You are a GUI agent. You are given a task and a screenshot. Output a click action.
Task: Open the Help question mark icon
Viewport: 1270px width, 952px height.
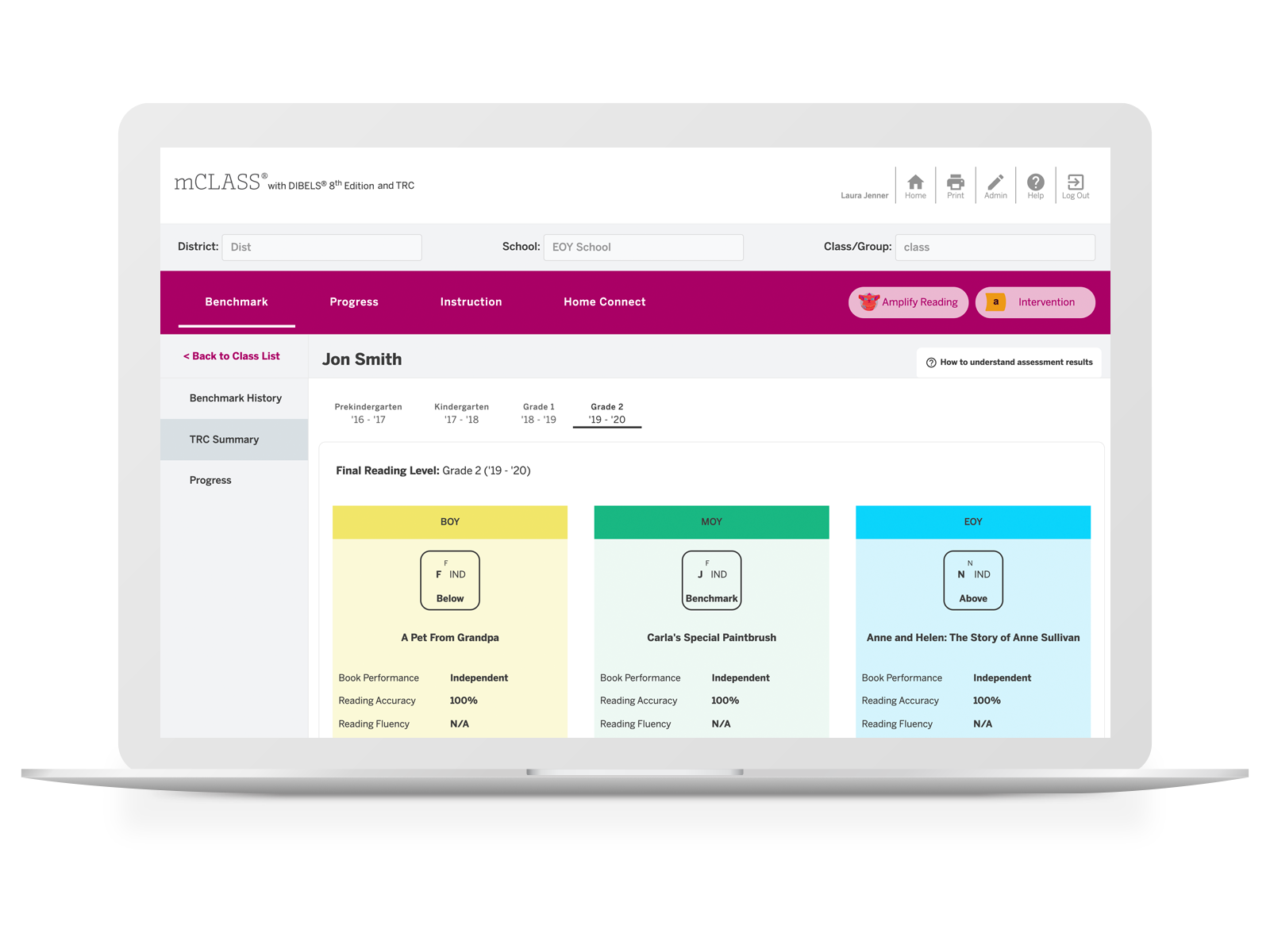click(1035, 186)
